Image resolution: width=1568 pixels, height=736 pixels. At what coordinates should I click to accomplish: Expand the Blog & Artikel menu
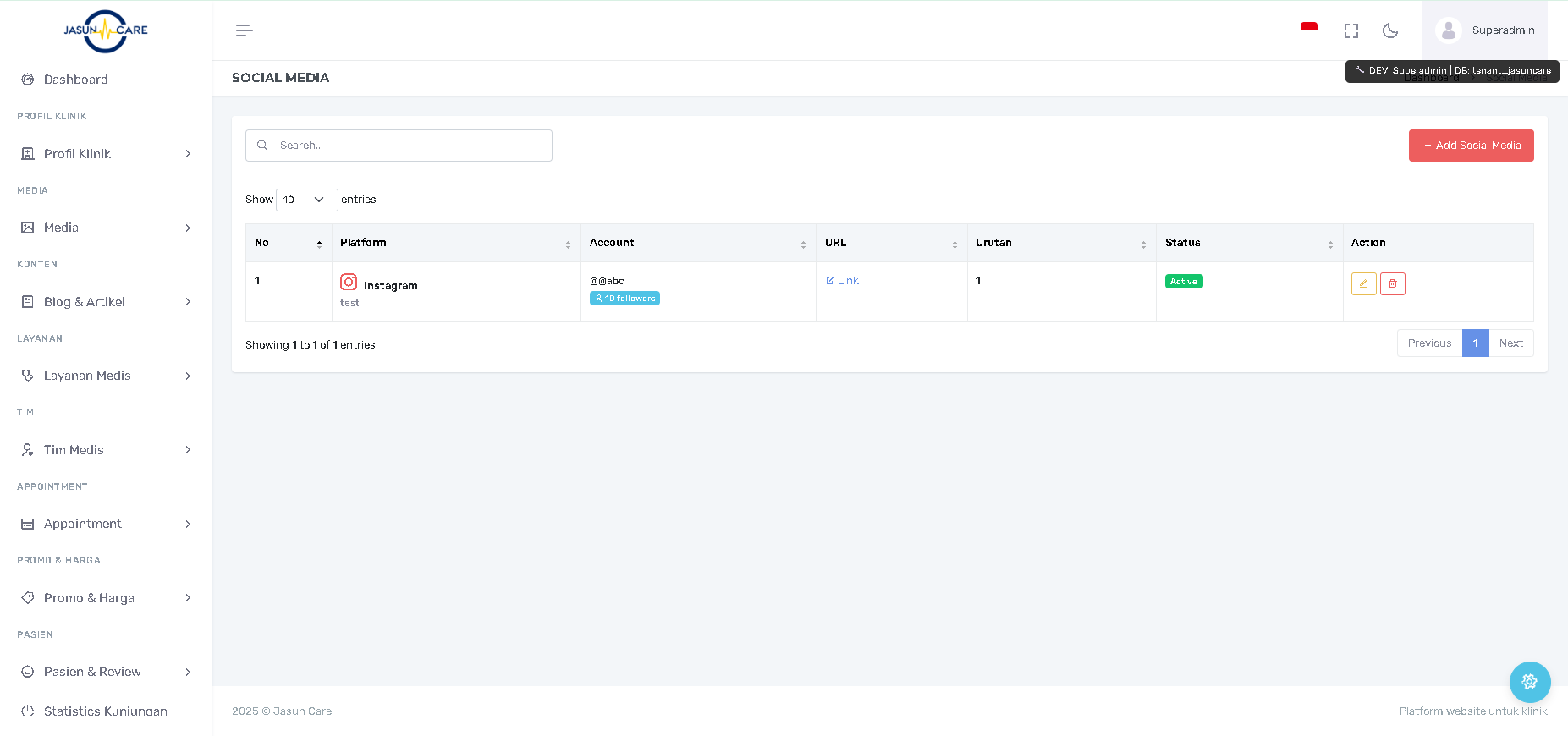tap(106, 302)
